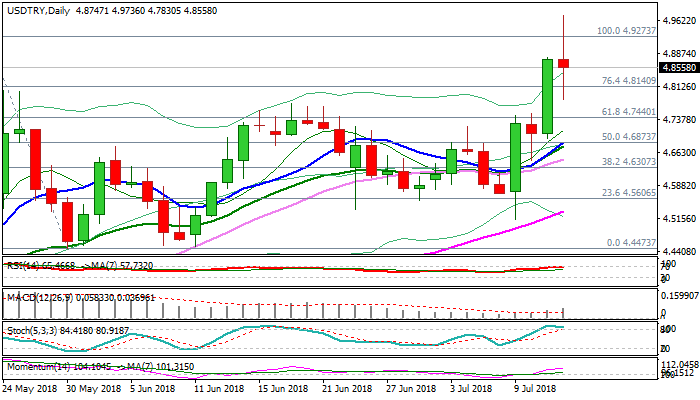Viewport: 700px width, 400px height.
Task: Click the 38.2 Fibonacci level label
Action: [628, 161]
